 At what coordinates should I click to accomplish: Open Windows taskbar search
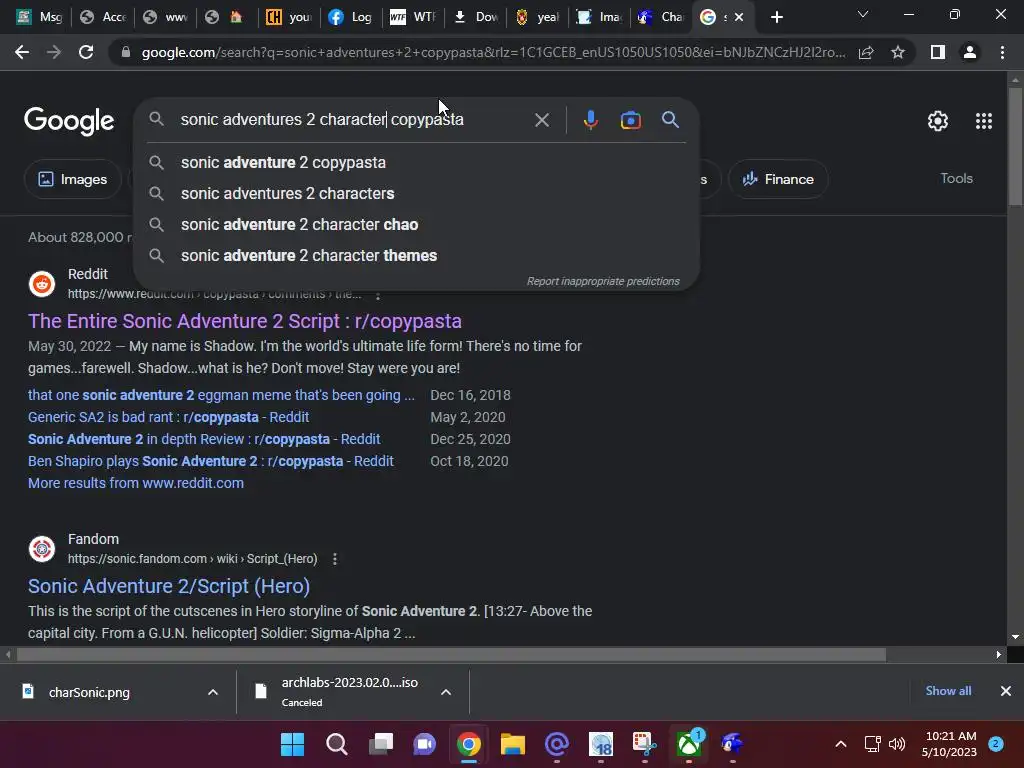point(336,744)
